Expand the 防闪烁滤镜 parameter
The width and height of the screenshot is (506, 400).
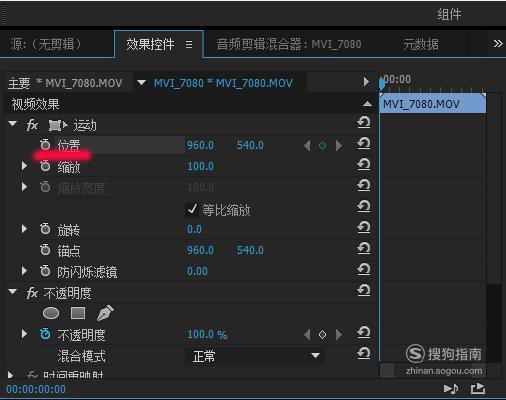coord(24,271)
